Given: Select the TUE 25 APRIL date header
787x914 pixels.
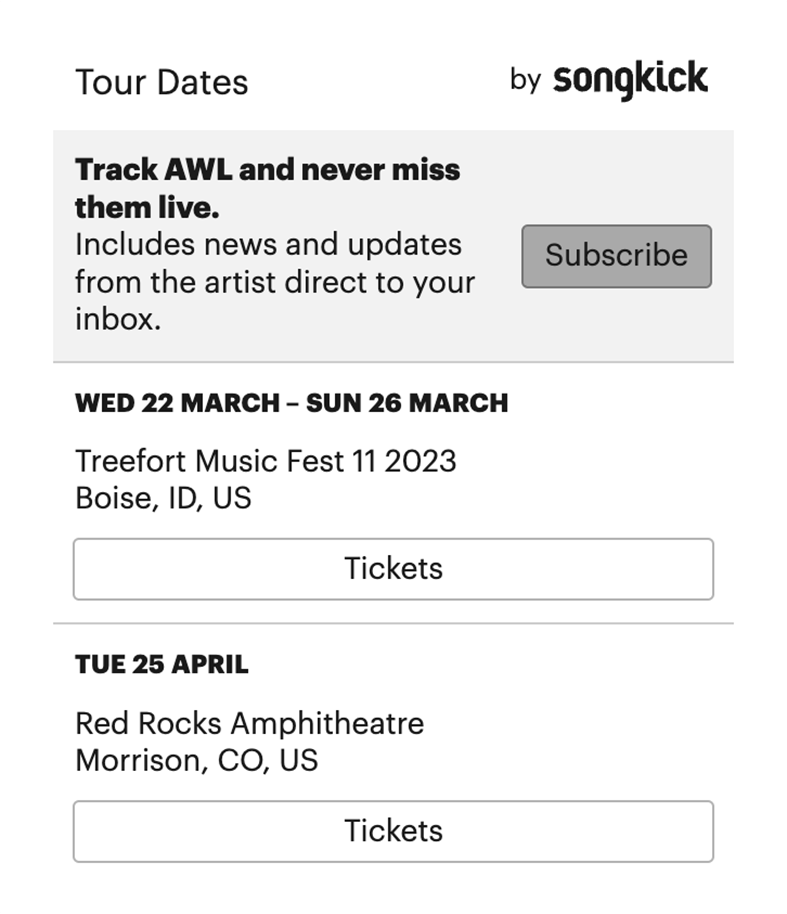Looking at the screenshot, I should click(161, 663).
